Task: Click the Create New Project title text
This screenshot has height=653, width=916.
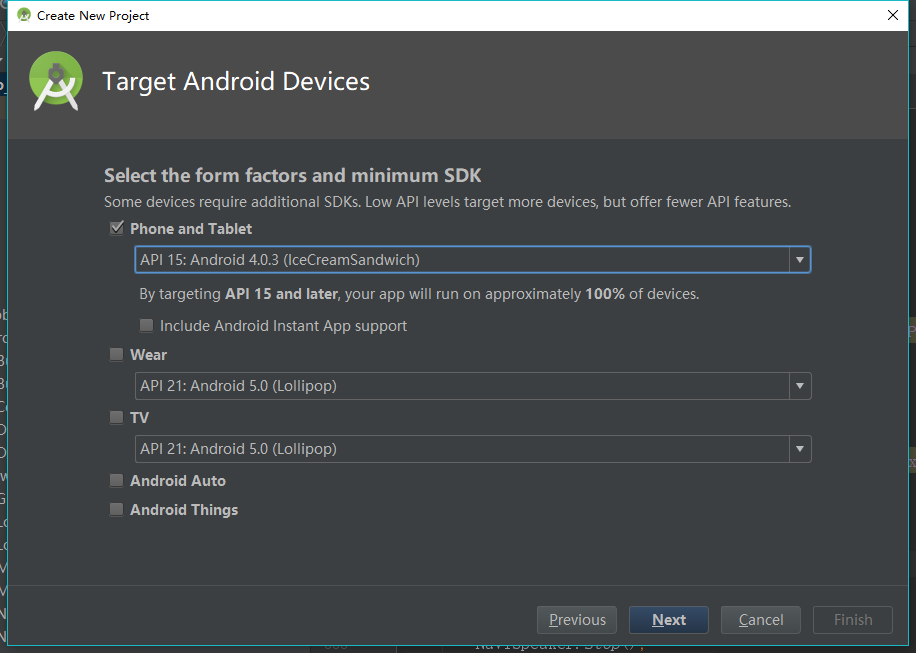Action: pos(93,16)
